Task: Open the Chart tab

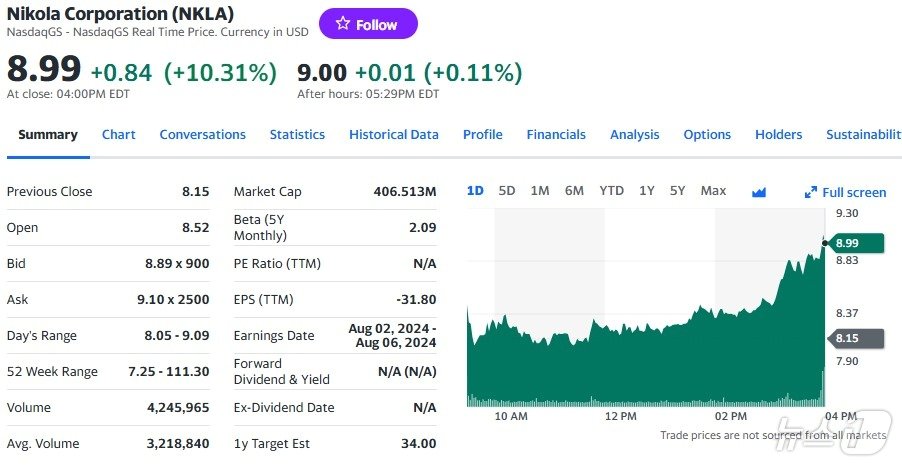Action: click(x=119, y=135)
